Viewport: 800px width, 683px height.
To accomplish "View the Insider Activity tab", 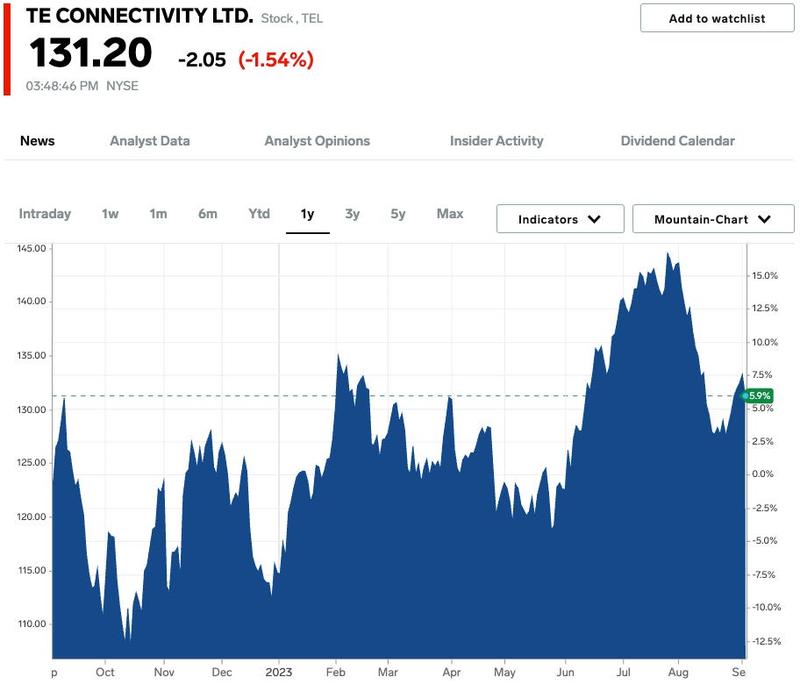I will click(x=496, y=141).
